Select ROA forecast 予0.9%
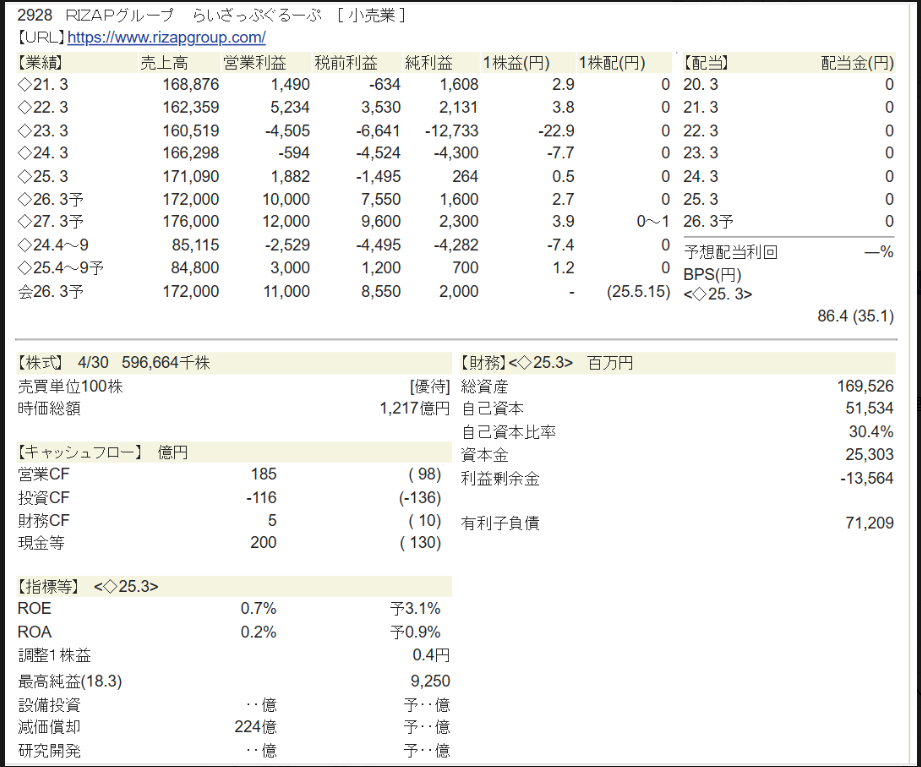921x767 pixels. click(x=415, y=632)
